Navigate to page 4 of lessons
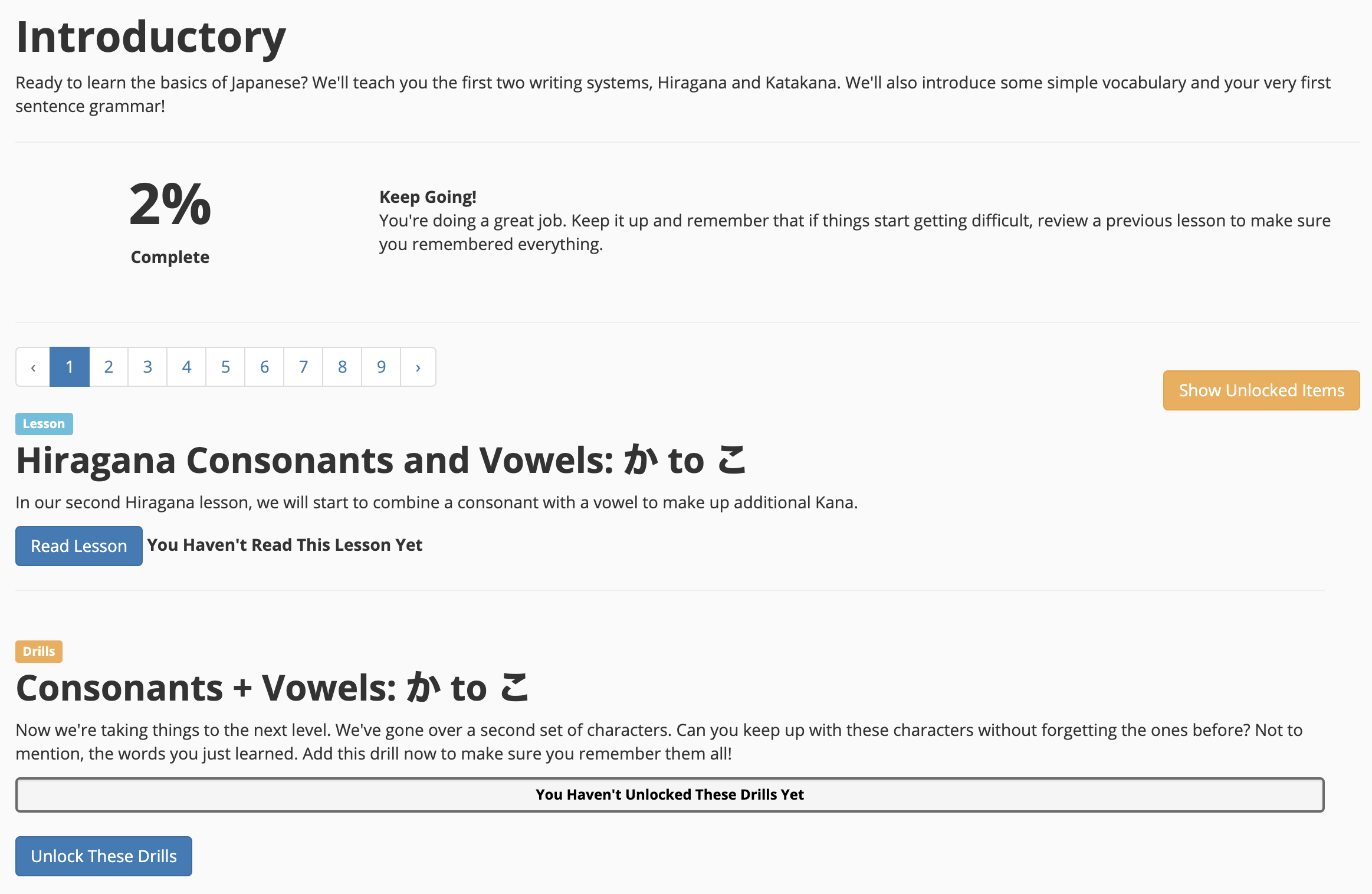1372x894 pixels. tap(185, 366)
